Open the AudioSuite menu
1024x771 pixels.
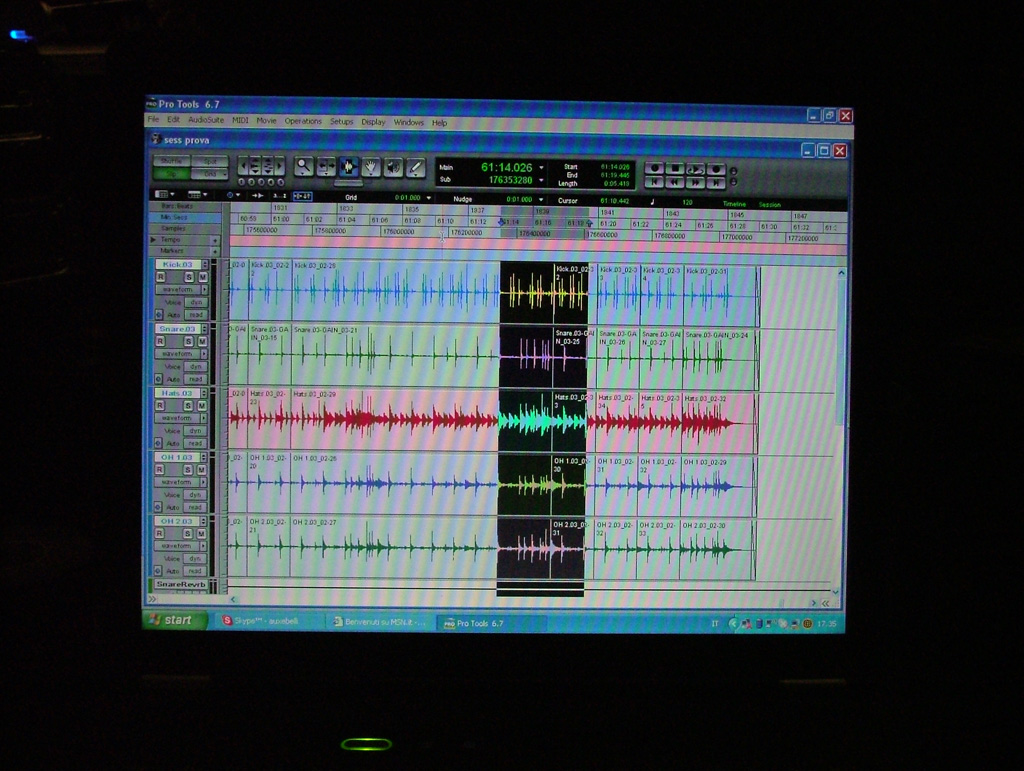pyautogui.click(x=206, y=121)
